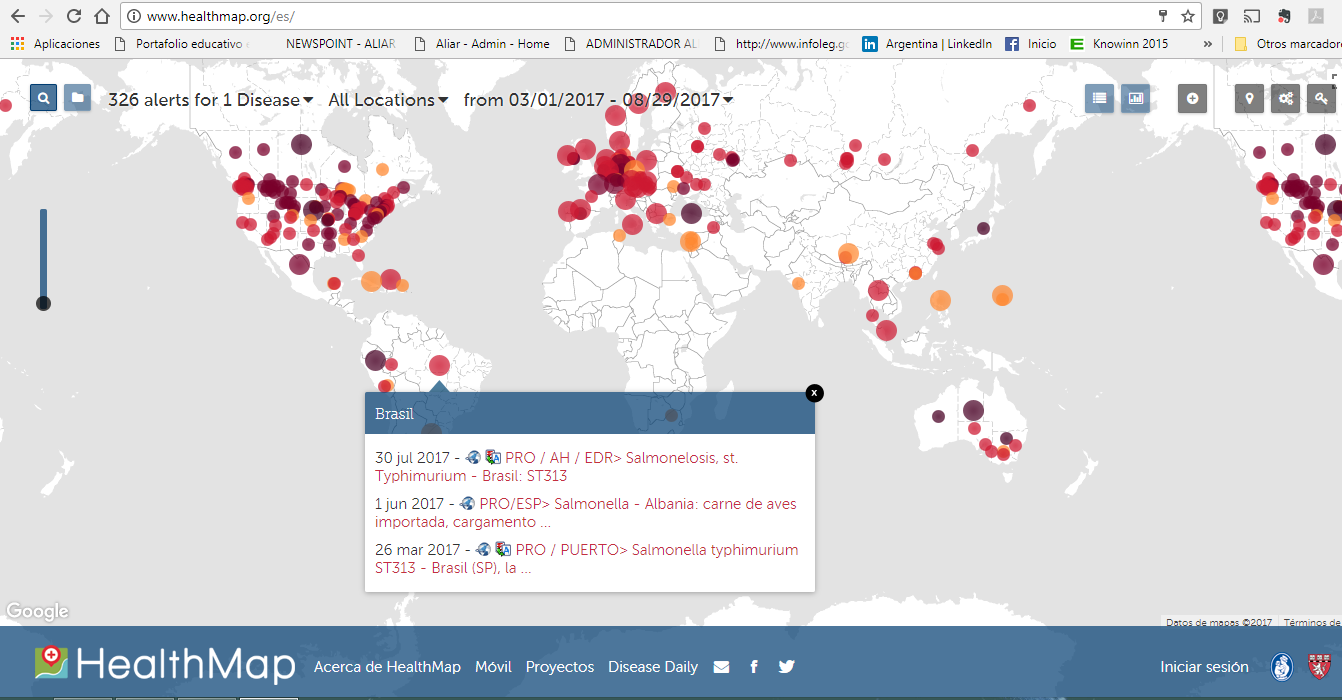
Task: Click the plus add-alert icon
Action: click(1192, 98)
